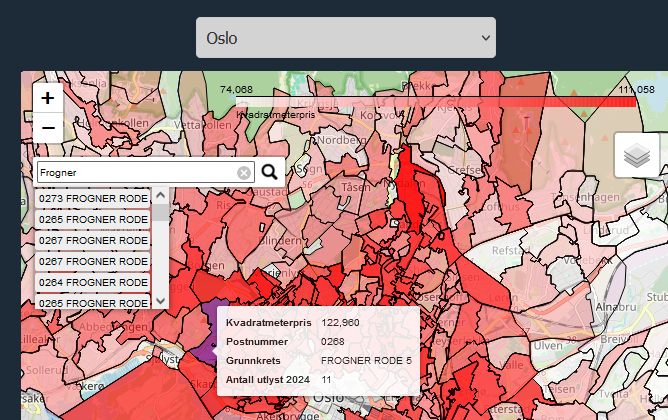Select the 0264 FROGNER RODE result
Screen dimensions: 668x420
pyautogui.click(x=92, y=282)
